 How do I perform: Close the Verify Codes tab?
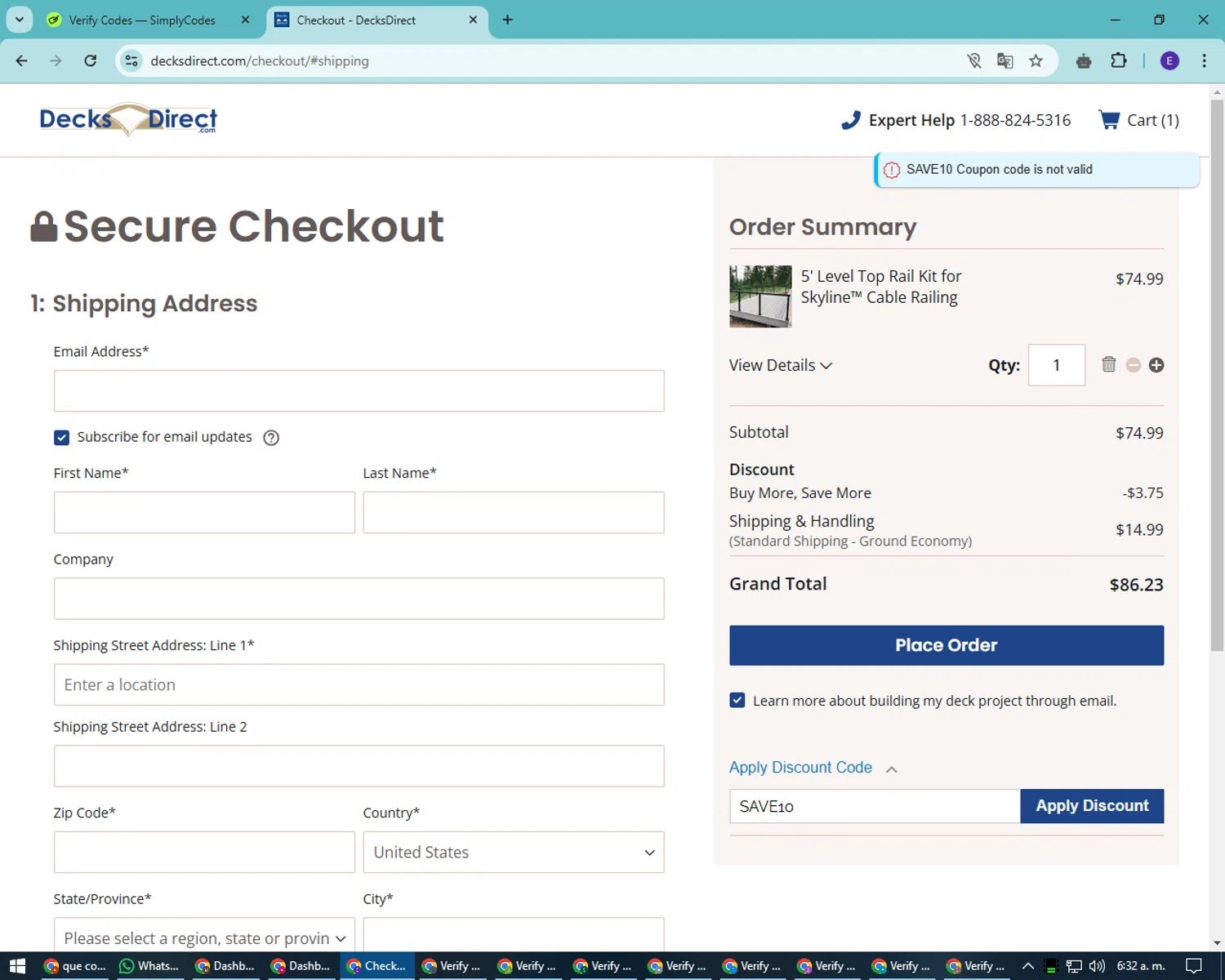245,20
